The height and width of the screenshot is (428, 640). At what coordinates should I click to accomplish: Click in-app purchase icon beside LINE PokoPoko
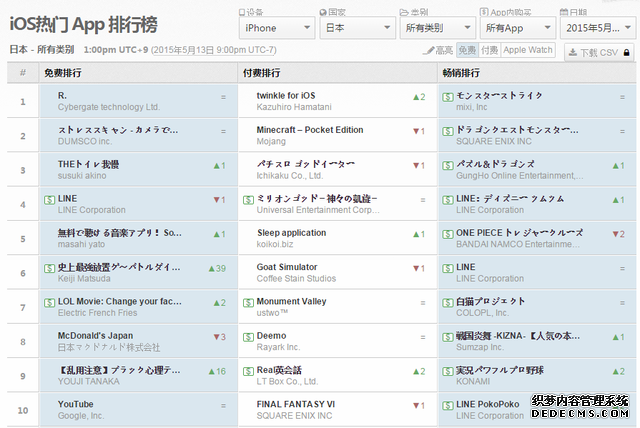pos(448,406)
